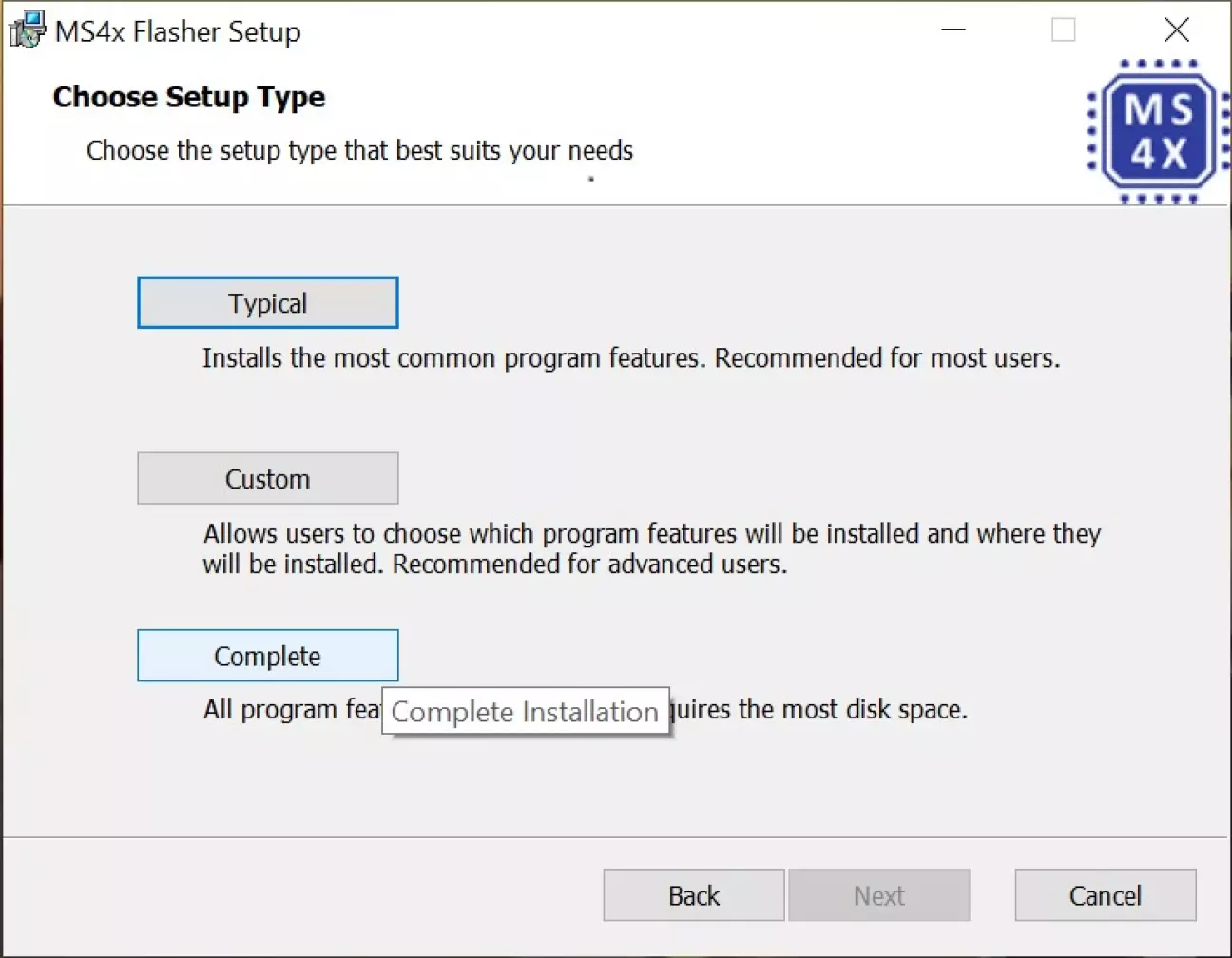The width and height of the screenshot is (1232, 958).
Task: Click the disabled maximize button
Action: click(x=1064, y=30)
